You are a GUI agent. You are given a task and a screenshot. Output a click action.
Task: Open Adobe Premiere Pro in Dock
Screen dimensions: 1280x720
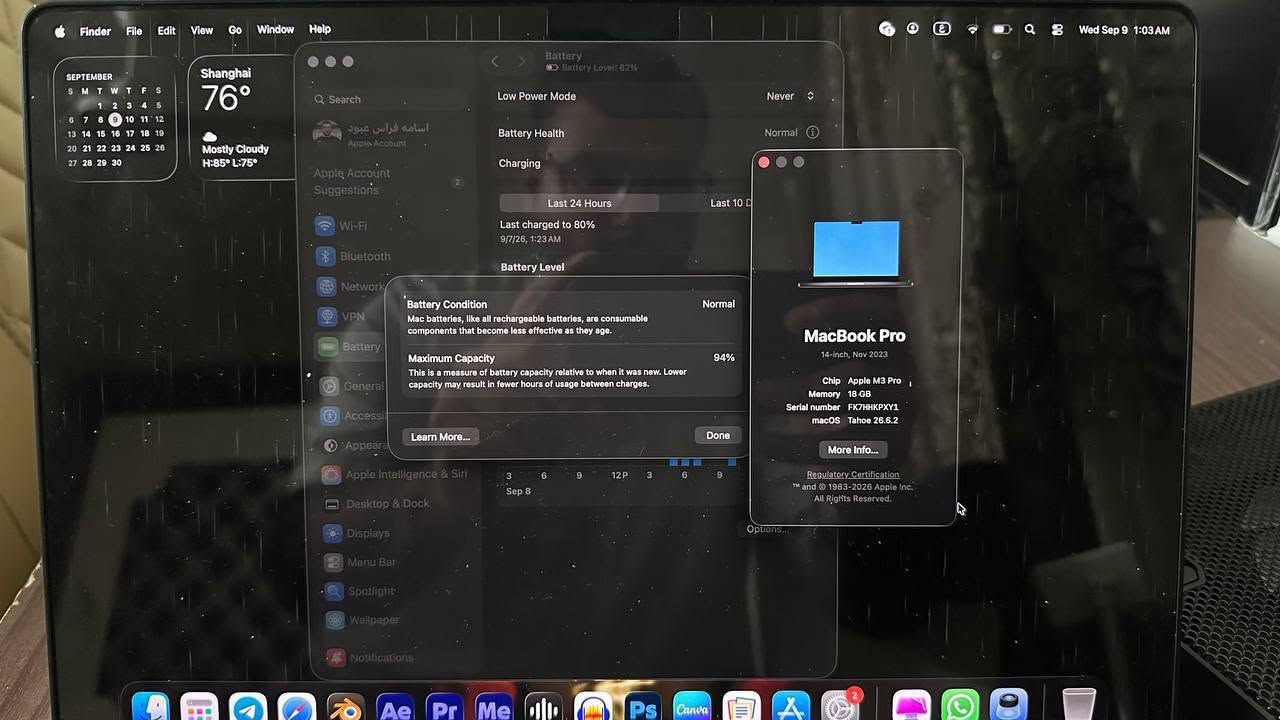444,707
